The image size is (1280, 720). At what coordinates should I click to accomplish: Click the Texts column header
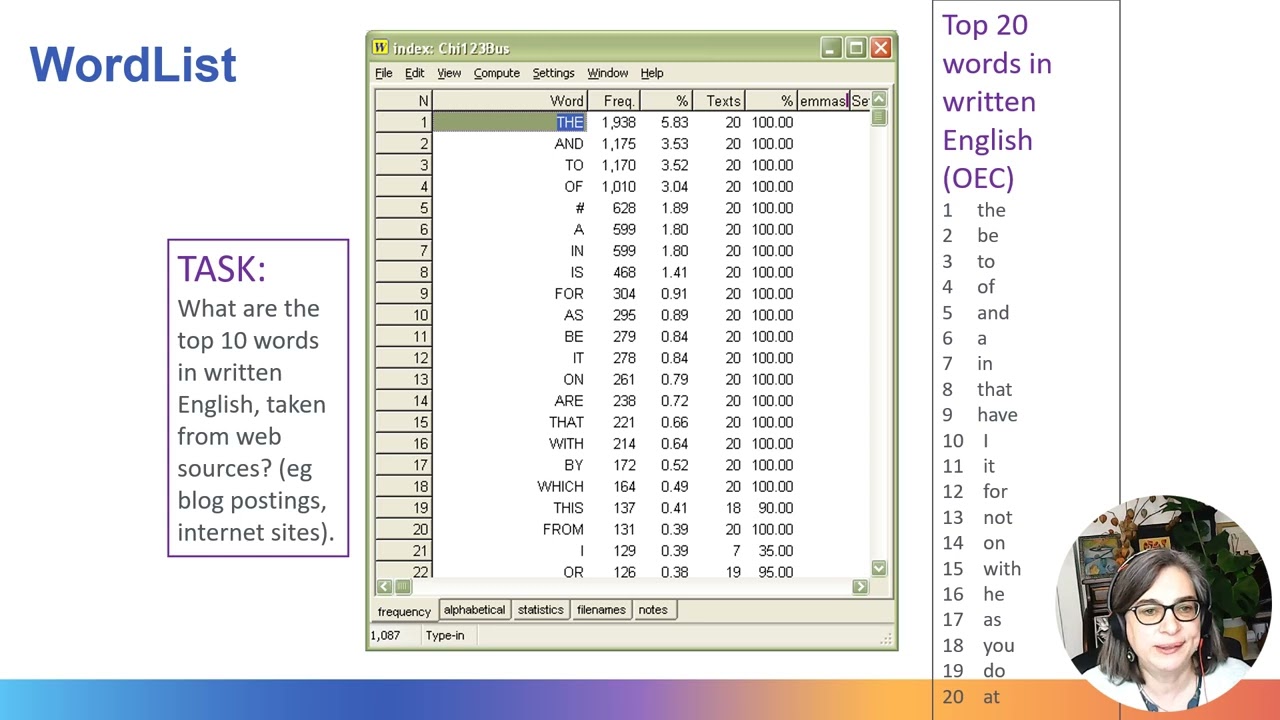718,101
